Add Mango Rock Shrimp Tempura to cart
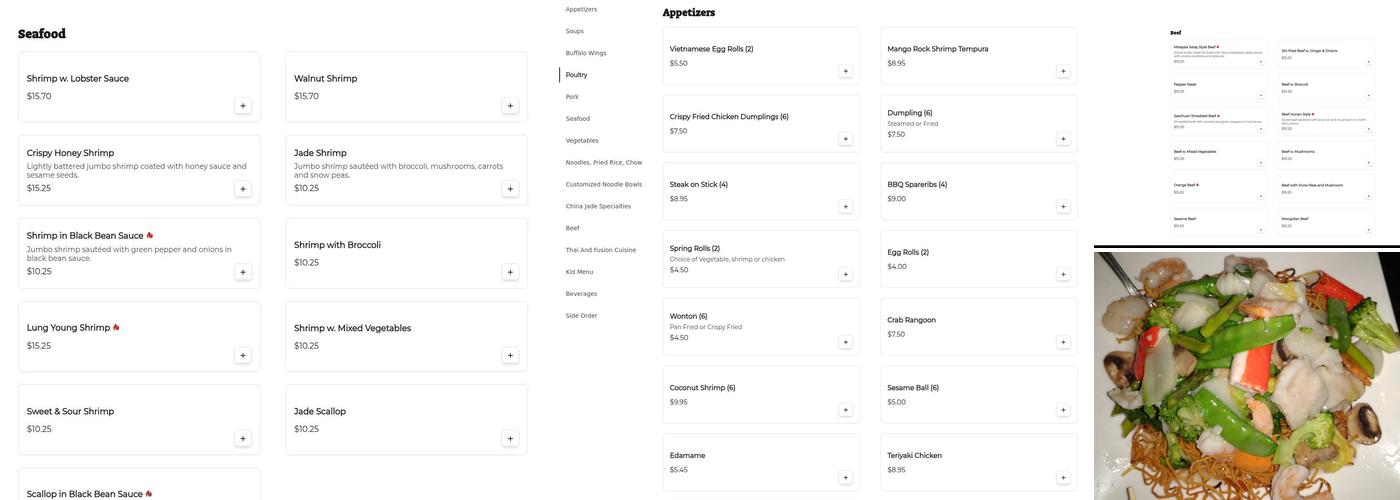The height and width of the screenshot is (500, 1400). point(1063,71)
